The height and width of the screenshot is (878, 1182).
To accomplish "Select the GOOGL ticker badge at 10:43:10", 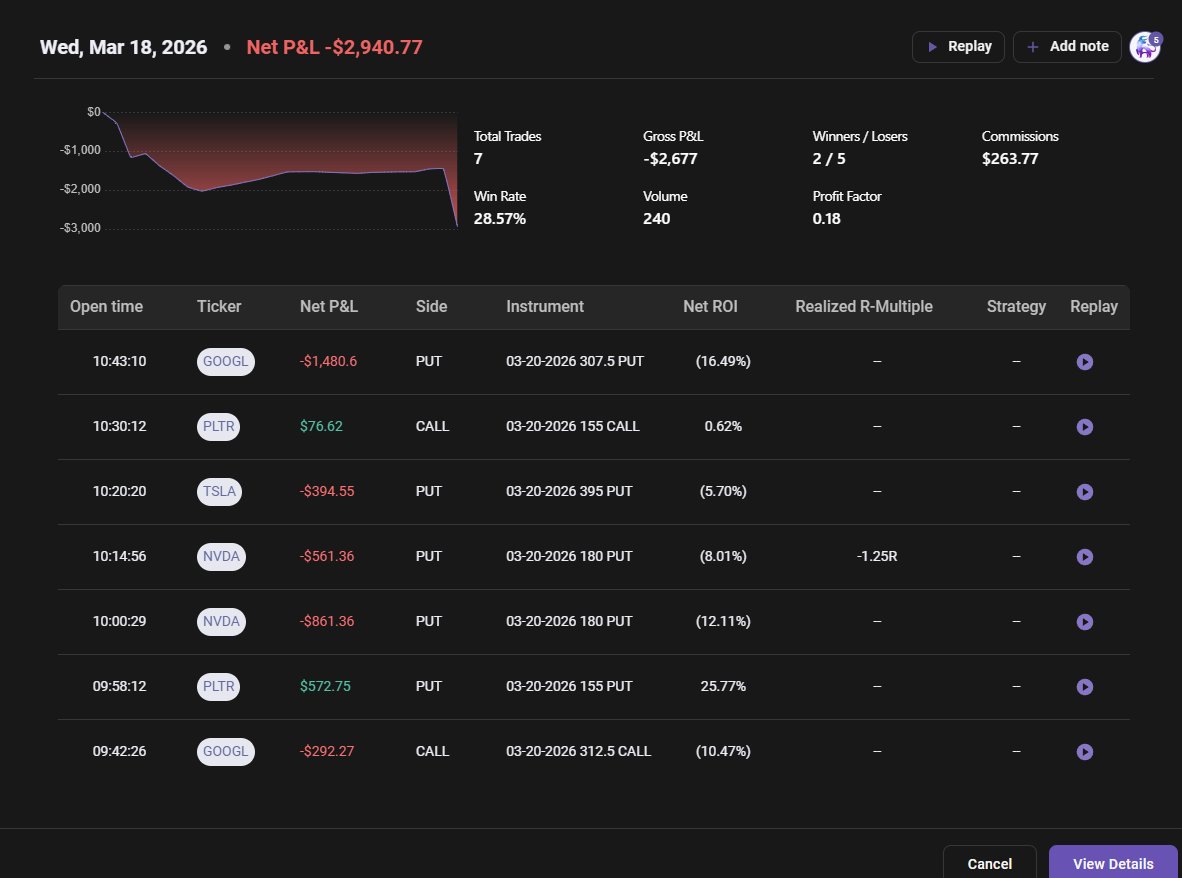I will 225,361.
